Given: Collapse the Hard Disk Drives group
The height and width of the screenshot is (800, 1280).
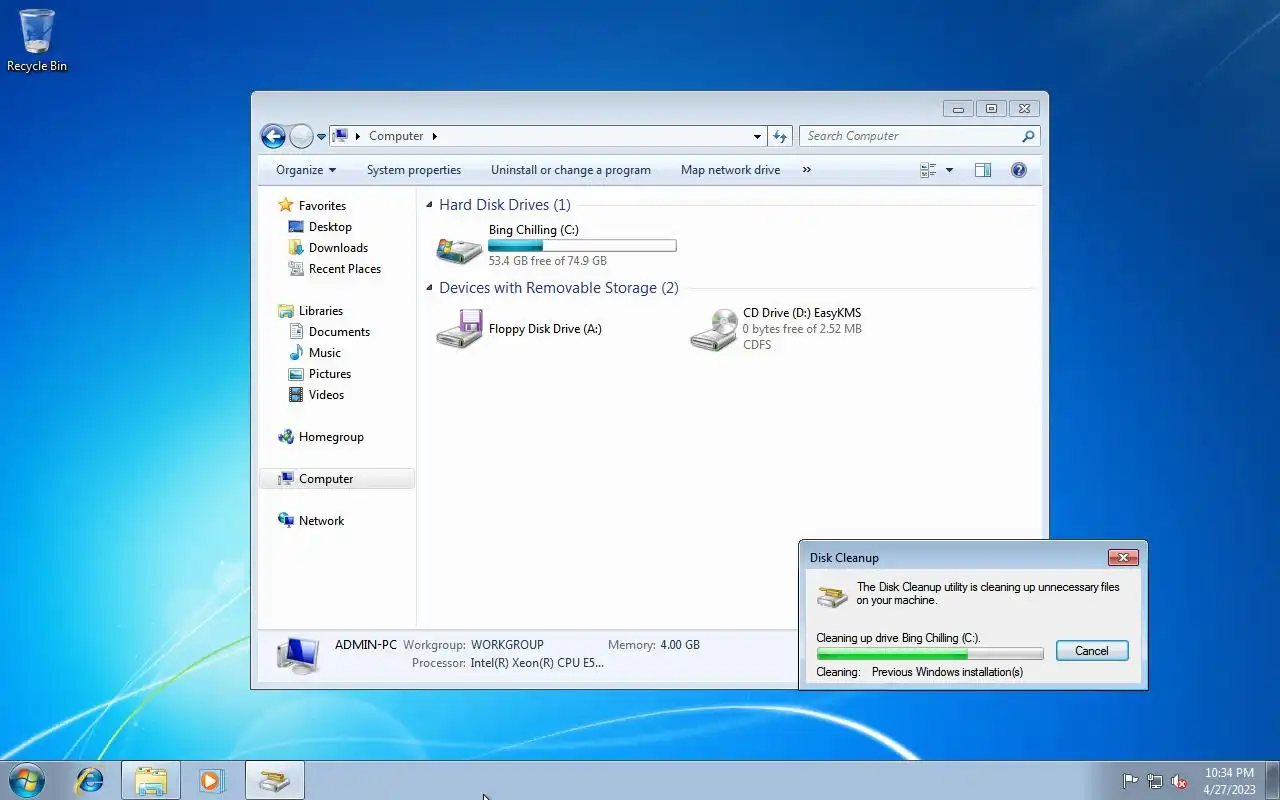Looking at the screenshot, I should (x=429, y=205).
